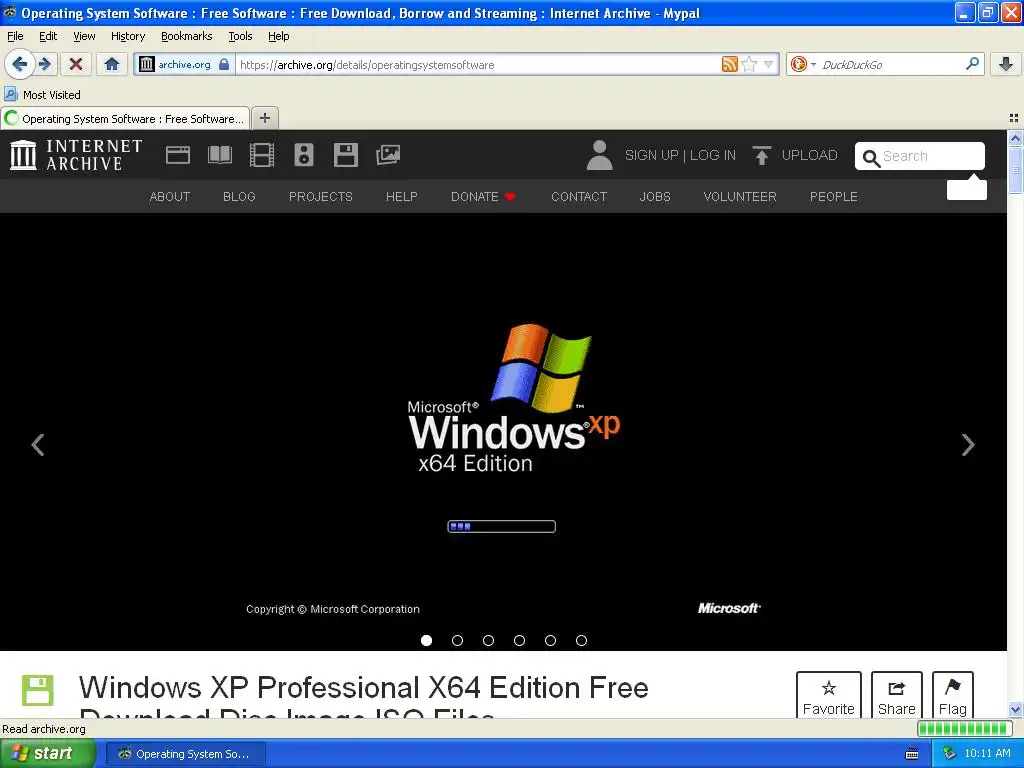The width and height of the screenshot is (1024, 768).
Task: Click into the Internet Archive Search field
Action: (920, 156)
